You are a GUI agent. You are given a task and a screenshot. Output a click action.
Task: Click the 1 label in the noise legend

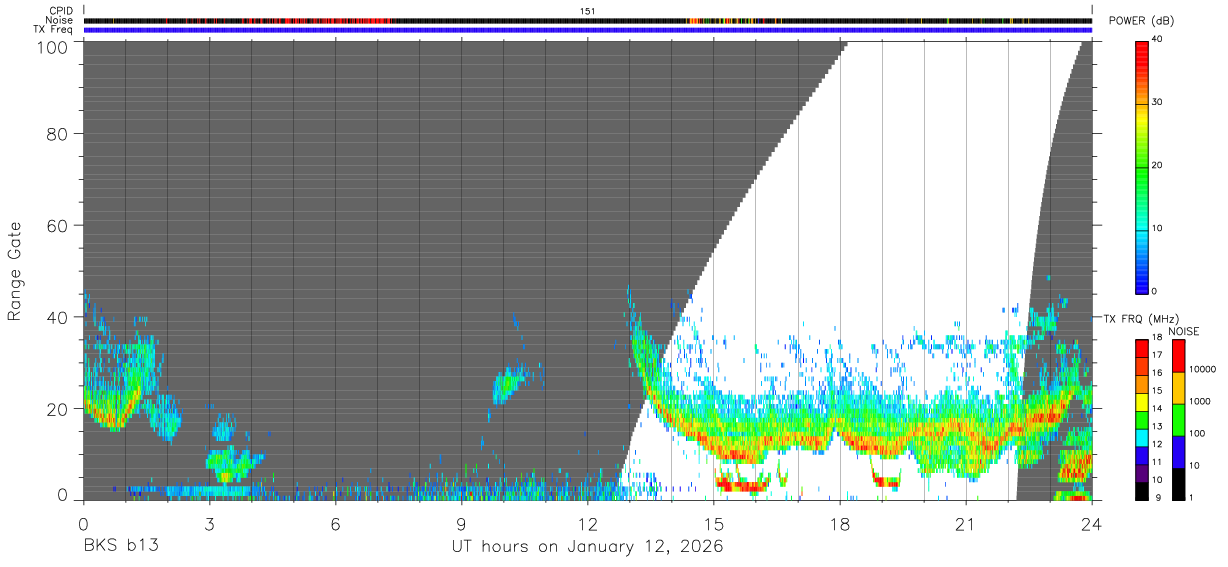[1190, 497]
